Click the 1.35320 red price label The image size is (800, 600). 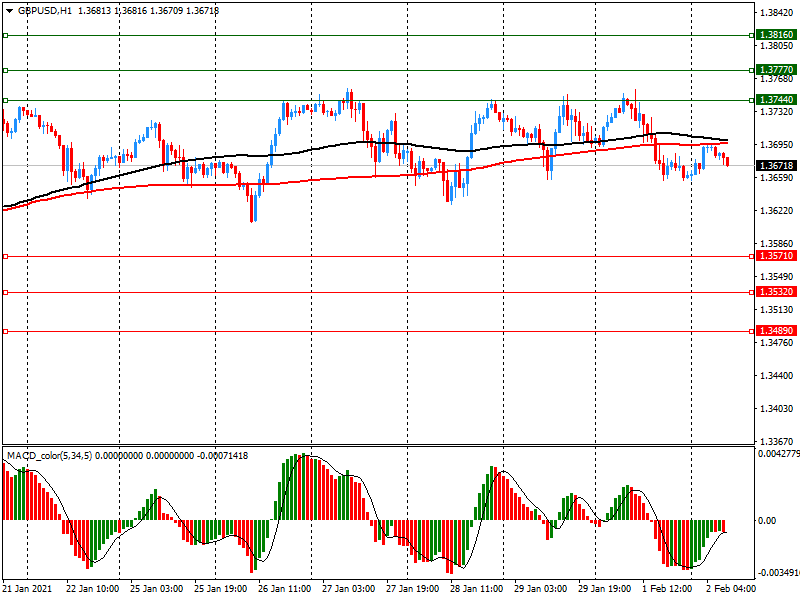776,292
